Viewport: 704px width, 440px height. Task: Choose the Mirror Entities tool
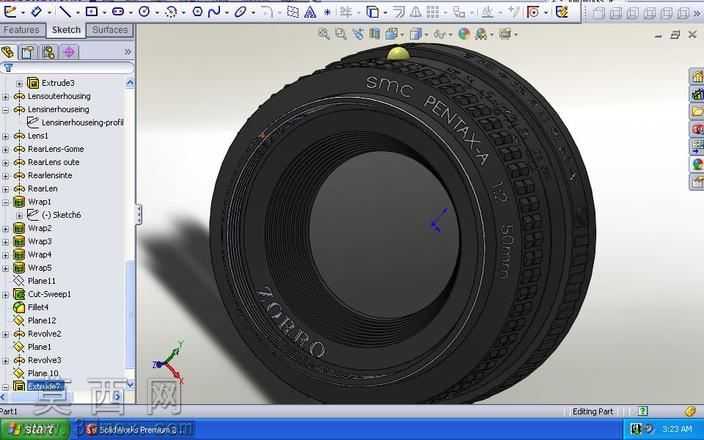click(x=416, y=12)
